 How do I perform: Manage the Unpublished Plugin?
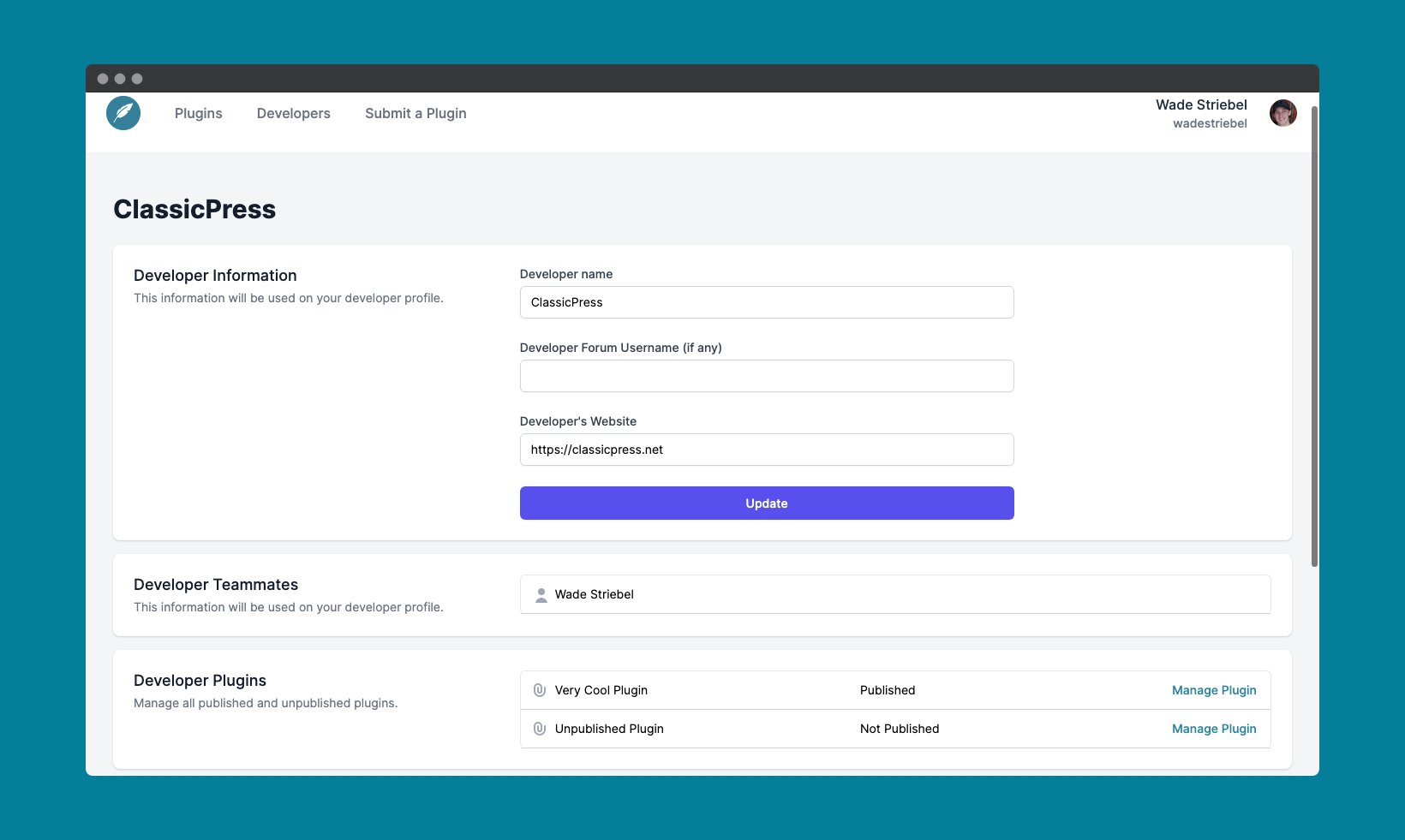tap(1214, 729)
